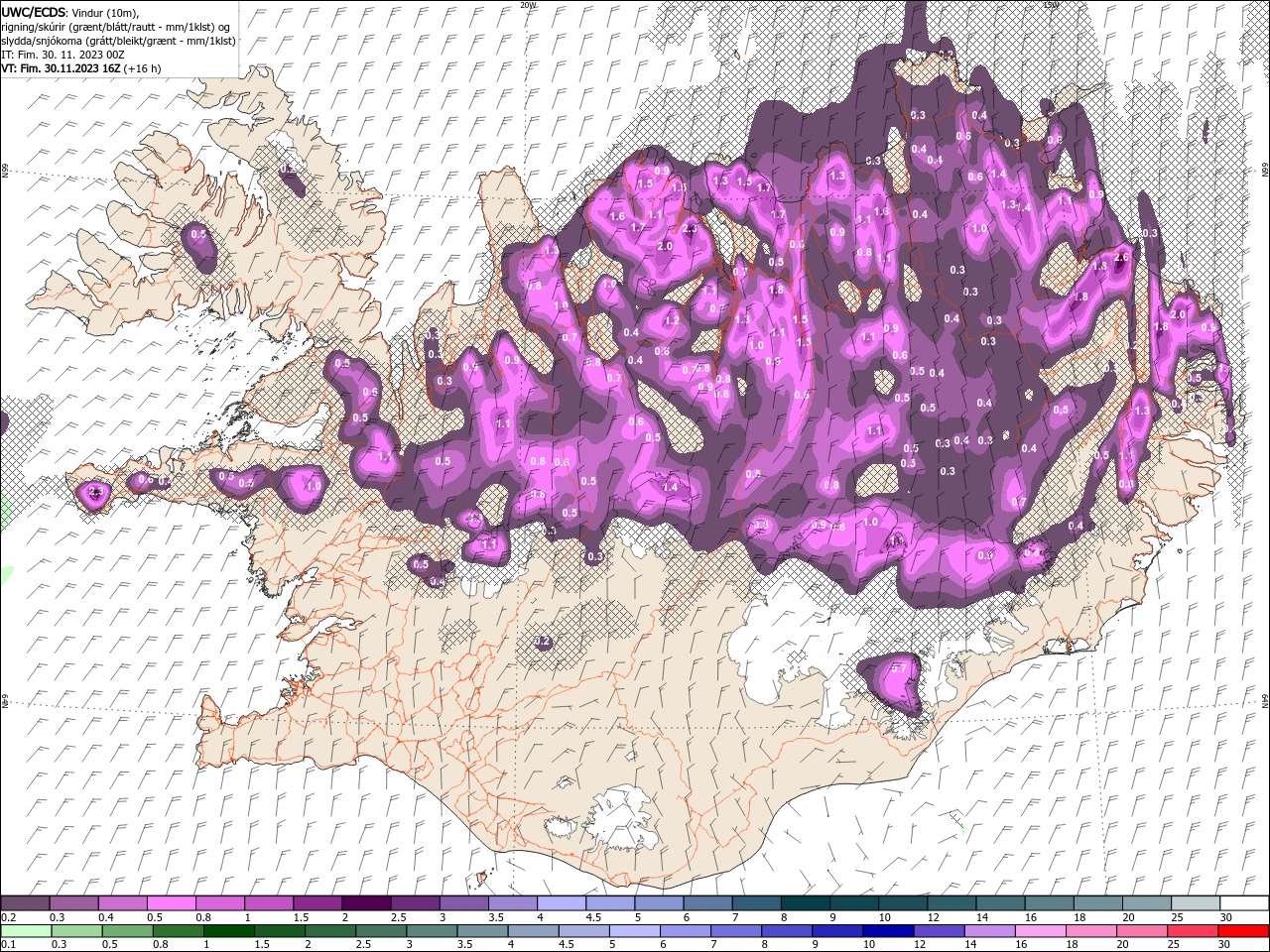Click the darkest green 1 swatch in lower legend
Screen dimensions: 1270x952
[x=228, y=932]
